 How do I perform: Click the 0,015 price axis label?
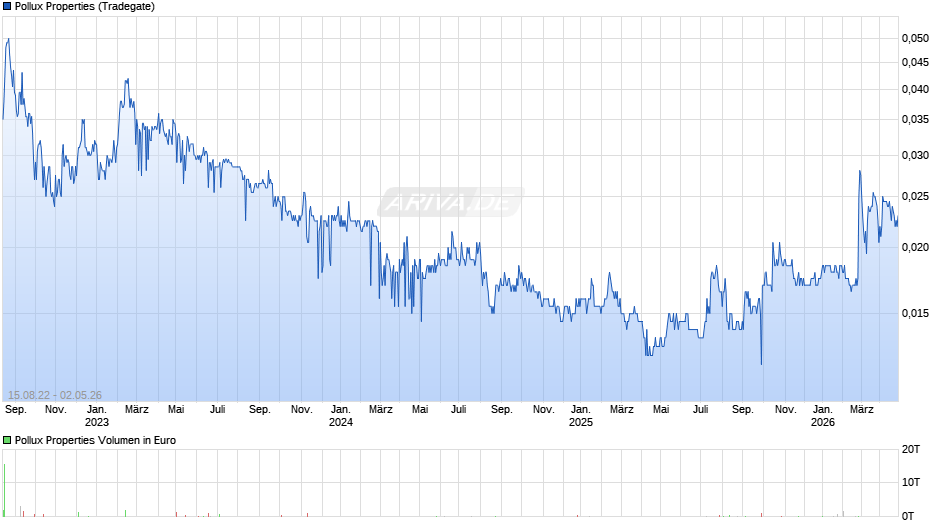[x=915, y=313]
